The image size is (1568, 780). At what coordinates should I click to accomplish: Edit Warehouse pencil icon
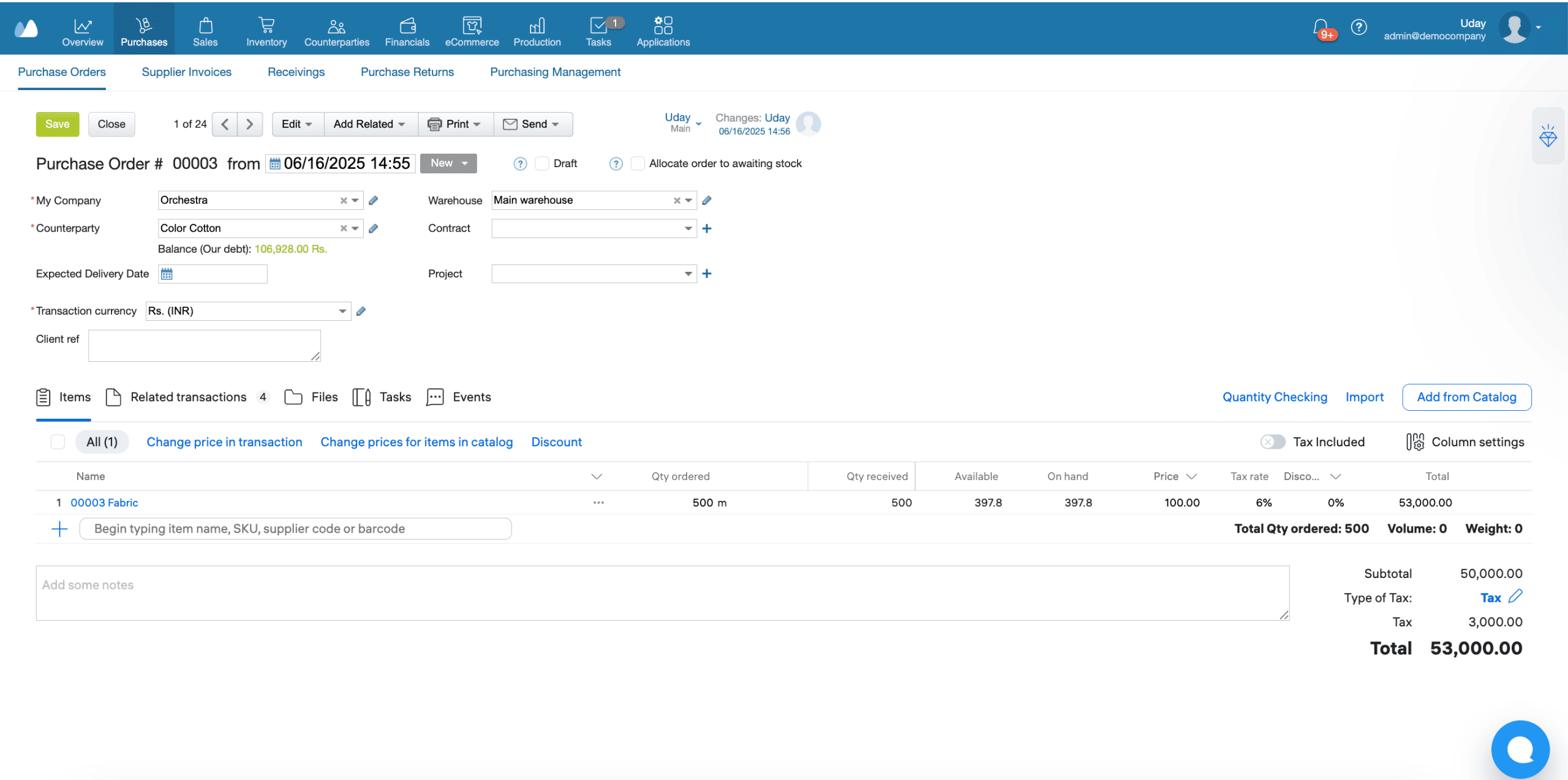tap(706, 200)
